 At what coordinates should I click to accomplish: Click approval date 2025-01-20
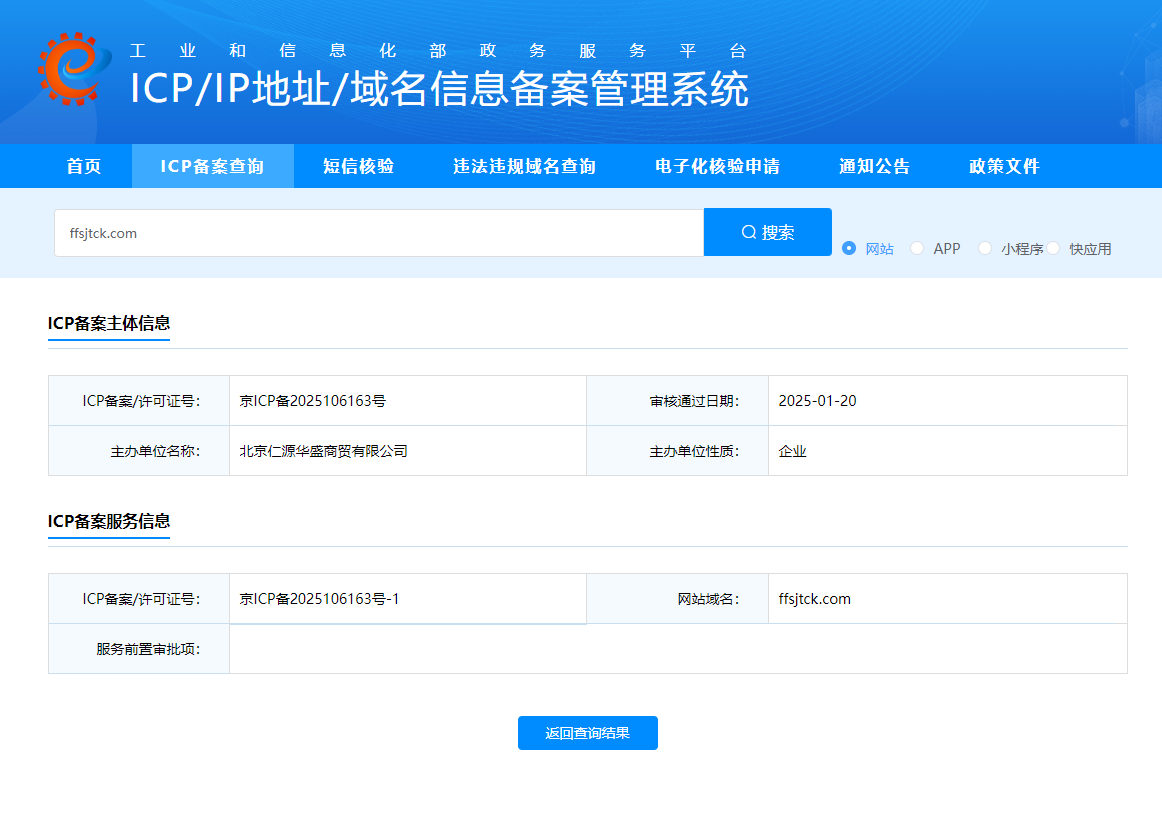(817, 401)
